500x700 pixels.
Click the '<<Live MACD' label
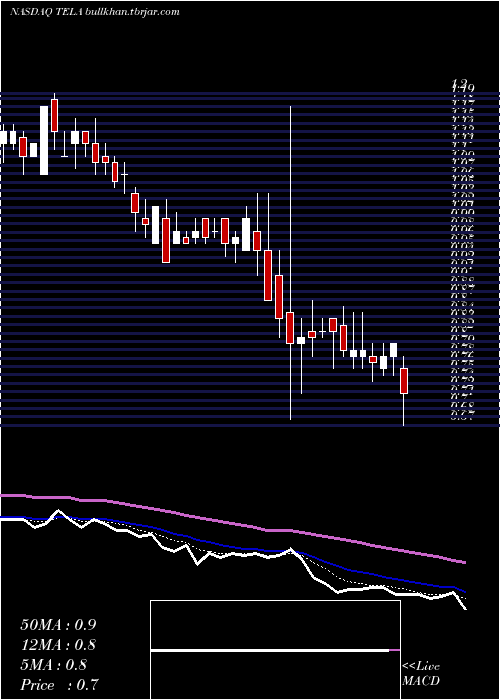[421, 674]
